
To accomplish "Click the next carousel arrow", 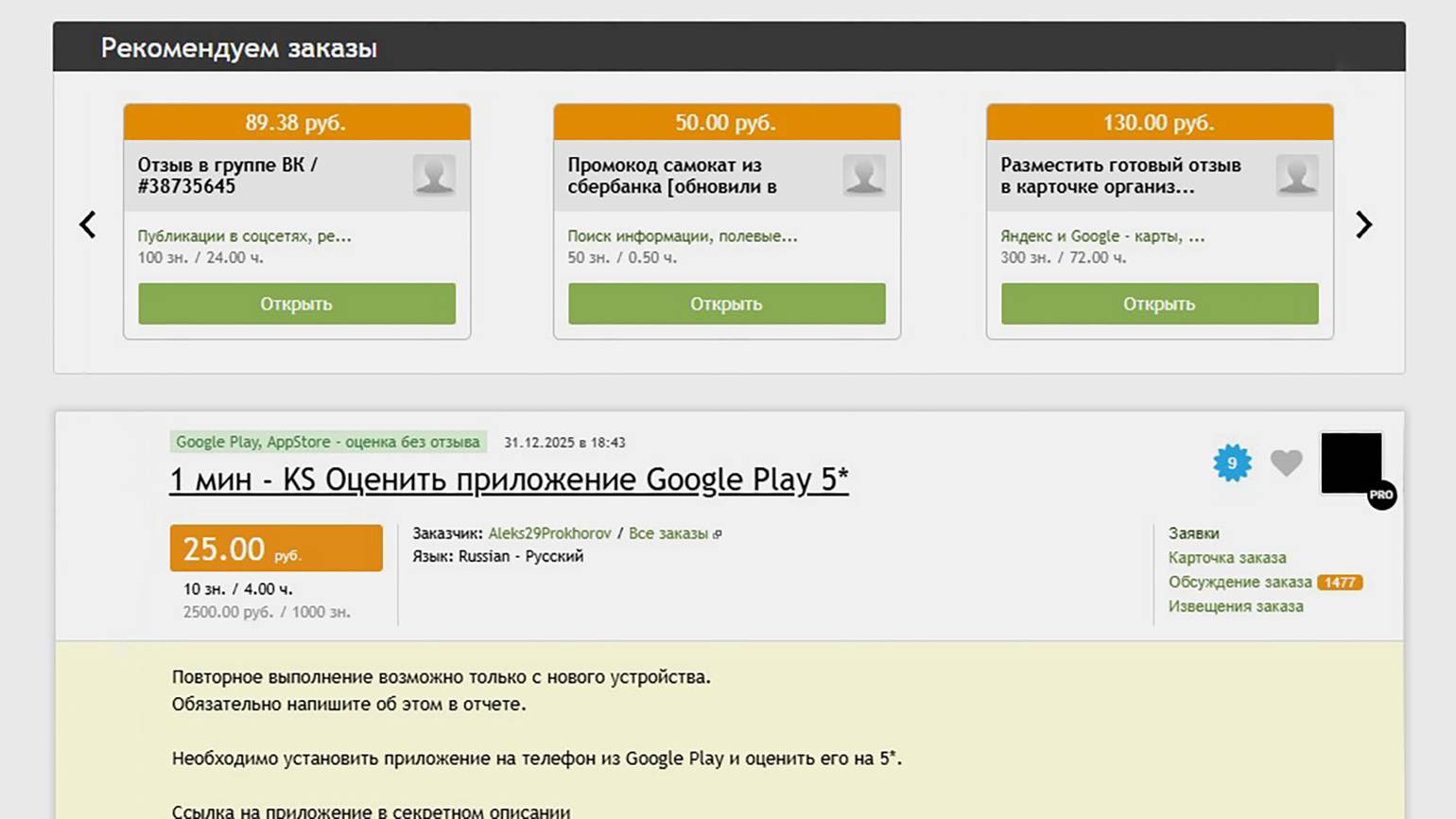I will pyautogui.click(x=1362, y=225).
